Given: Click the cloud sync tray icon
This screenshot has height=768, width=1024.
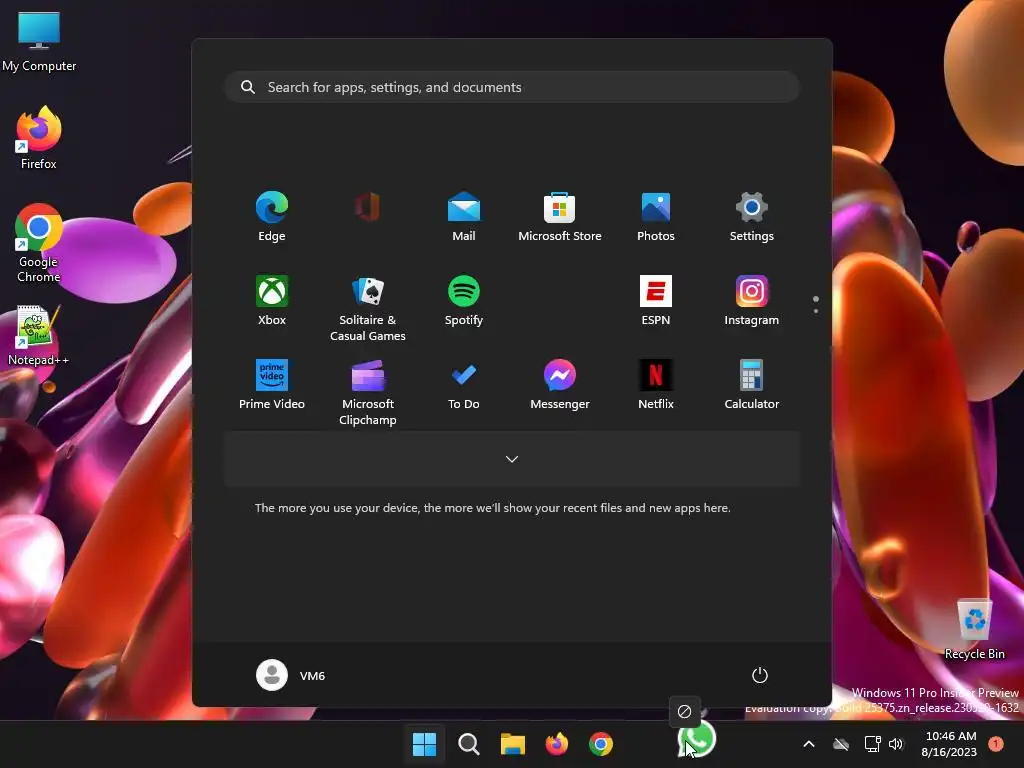Looking at the screenshot, I should (841, 744).
